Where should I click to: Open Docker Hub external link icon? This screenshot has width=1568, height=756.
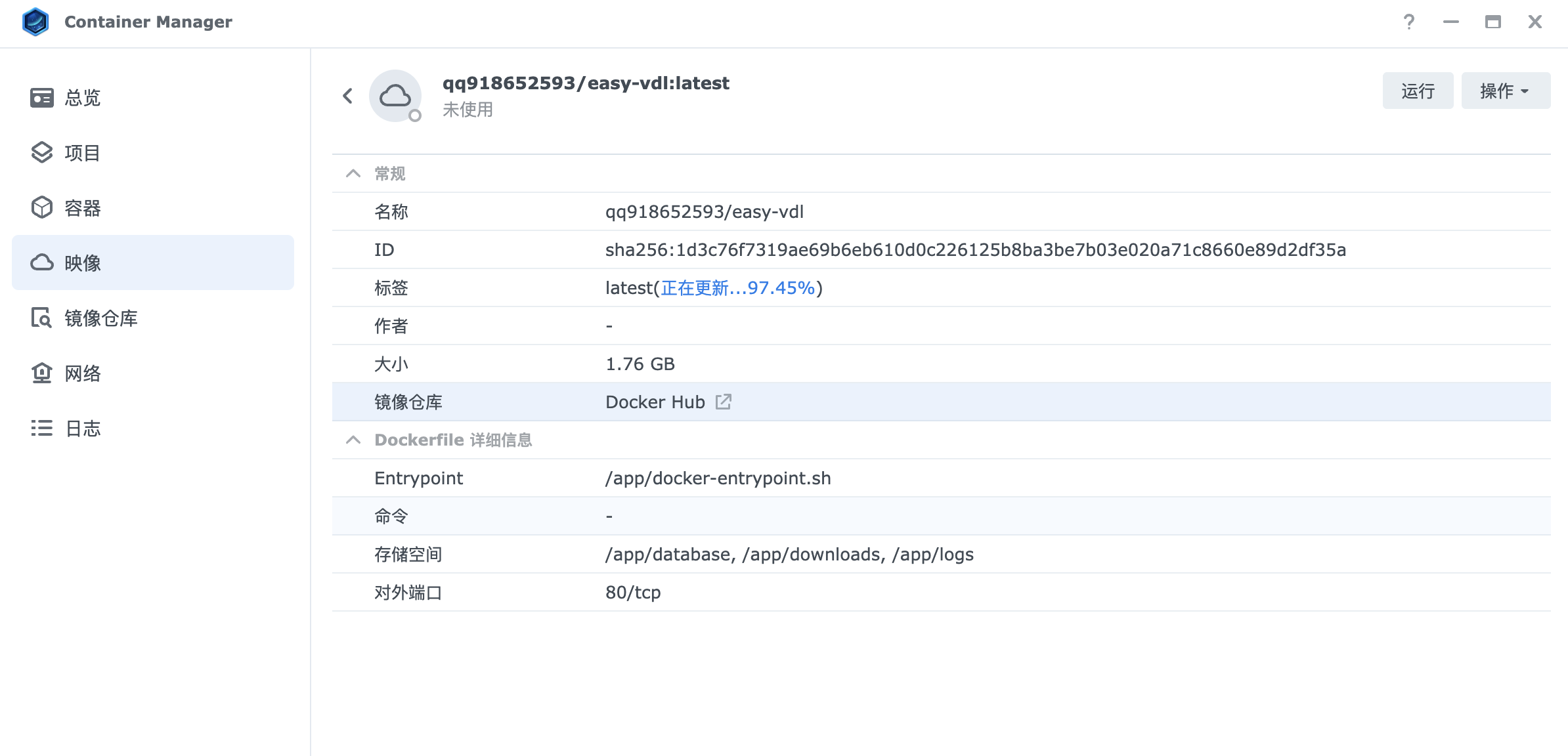tap(723, 402)
